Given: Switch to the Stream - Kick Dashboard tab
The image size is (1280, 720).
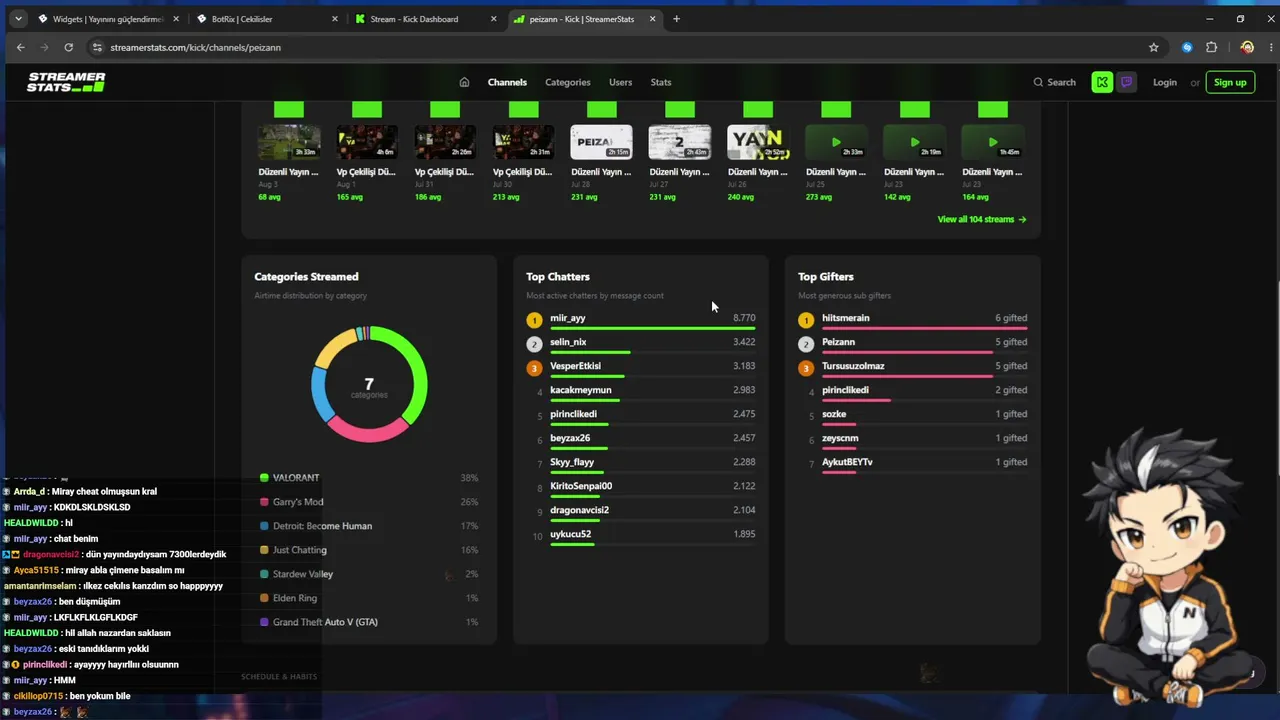Looking at the screenshot, I should 426,19.
